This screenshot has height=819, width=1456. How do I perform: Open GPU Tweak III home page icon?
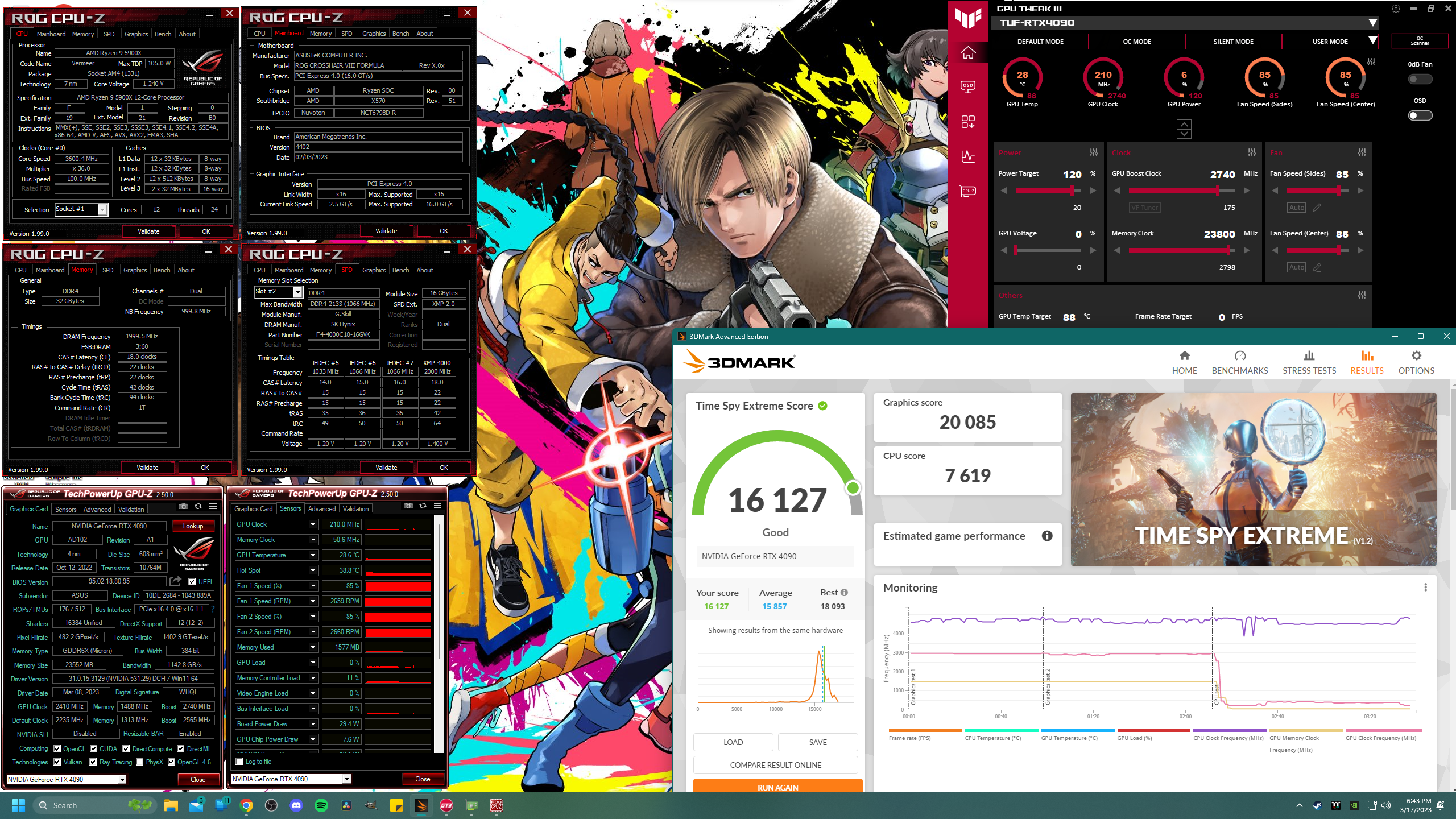click(x=968, y=53)
